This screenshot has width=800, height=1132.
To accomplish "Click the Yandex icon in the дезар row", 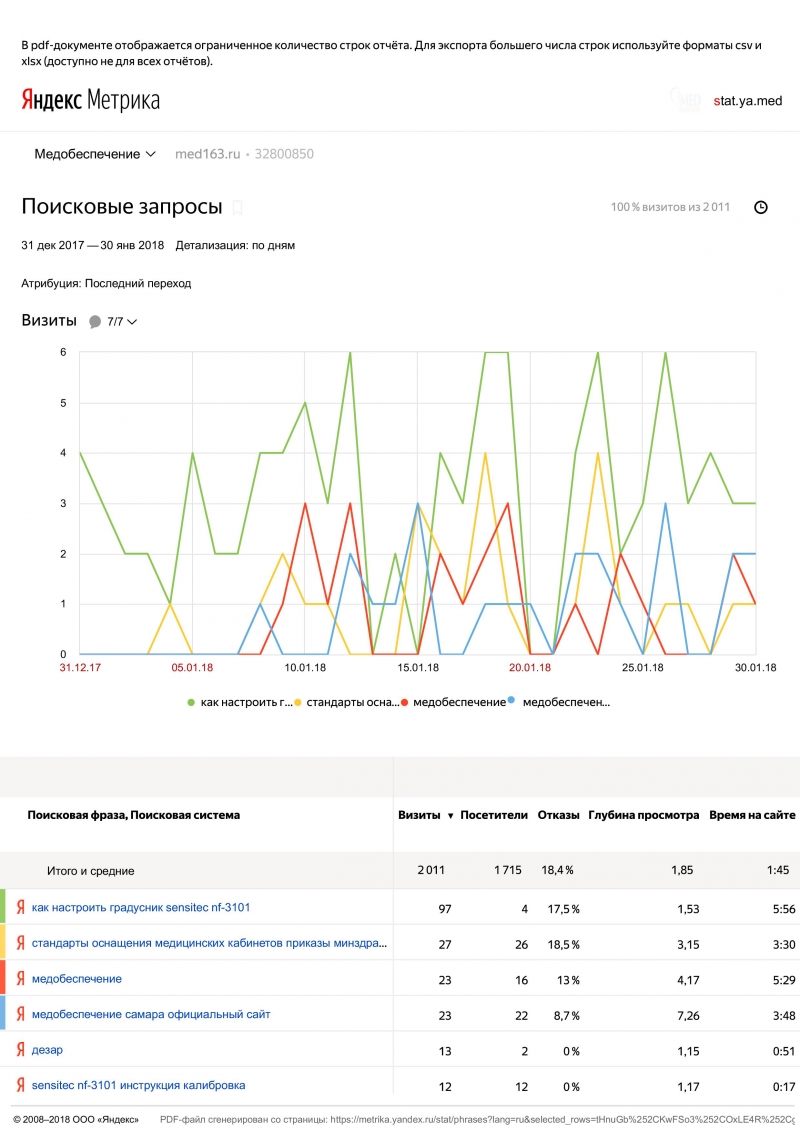I will pyautogui.click(x=20, y=1050).
